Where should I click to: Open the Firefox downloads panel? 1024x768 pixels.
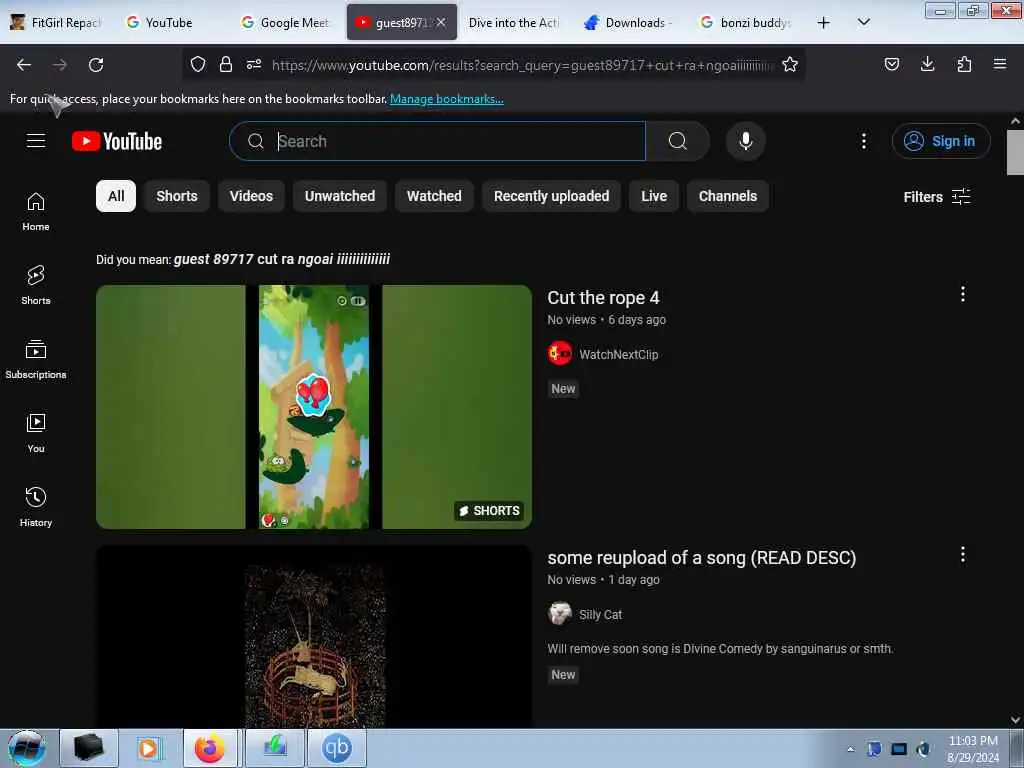[x=927, y=64]
